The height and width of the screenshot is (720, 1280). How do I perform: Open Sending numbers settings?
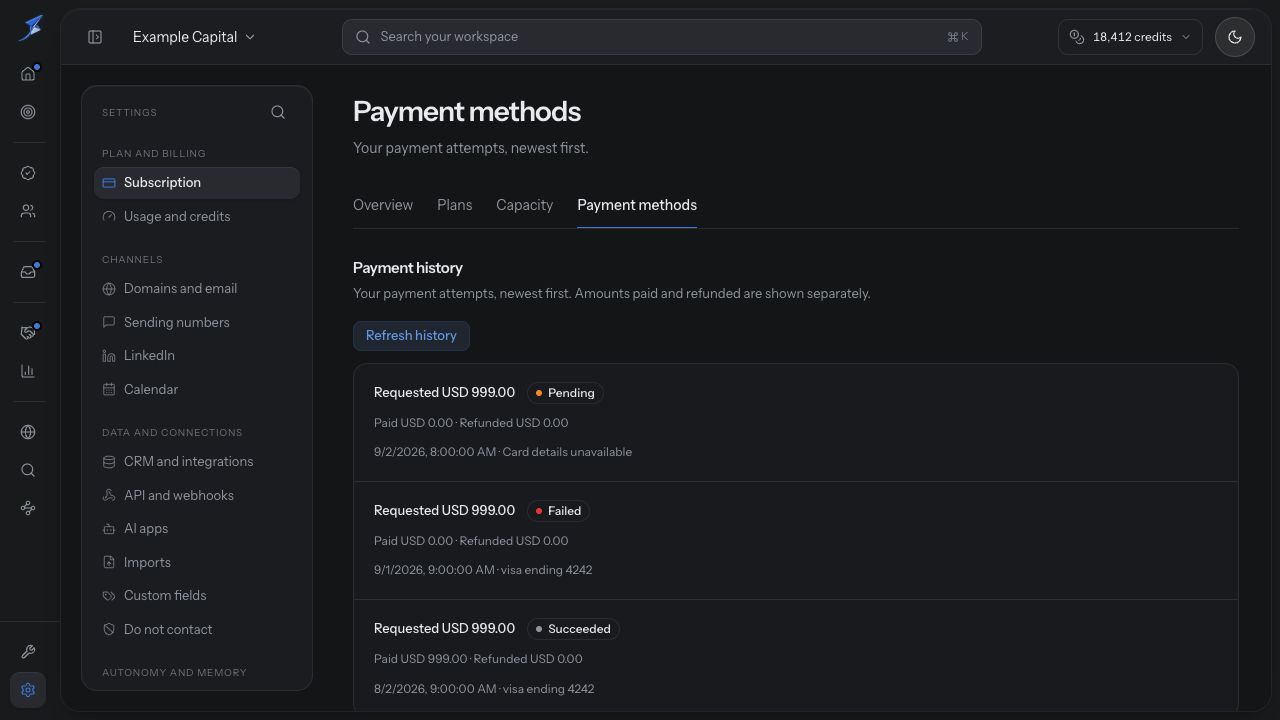197,322
